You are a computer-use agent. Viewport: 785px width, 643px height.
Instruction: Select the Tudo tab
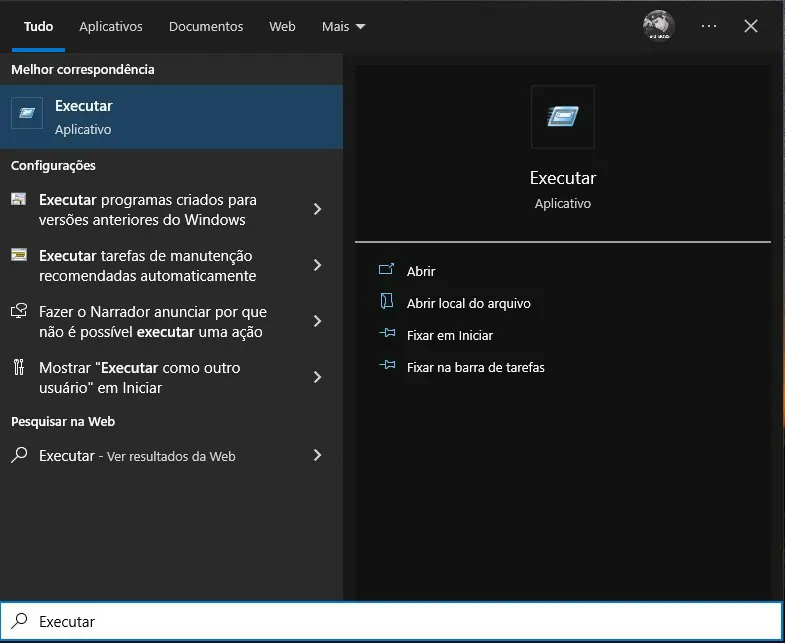pyautogui.click(x=39, y=27)
